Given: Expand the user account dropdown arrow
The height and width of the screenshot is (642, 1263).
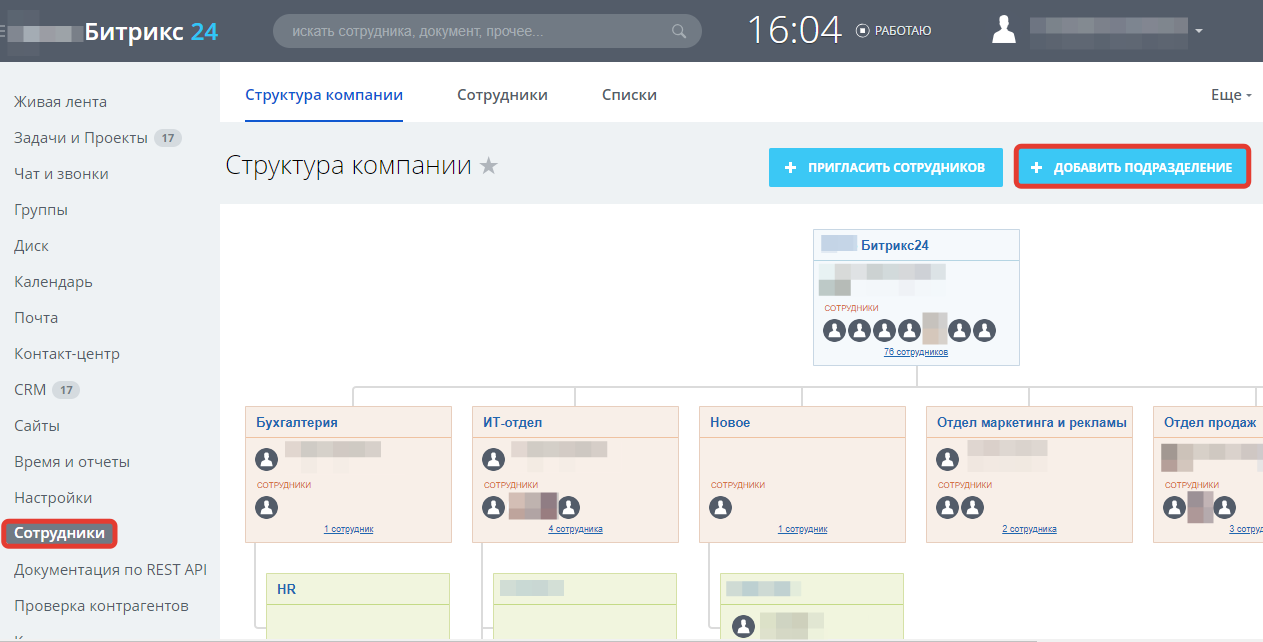Looking at the screenshot, I should point(1198,31).
